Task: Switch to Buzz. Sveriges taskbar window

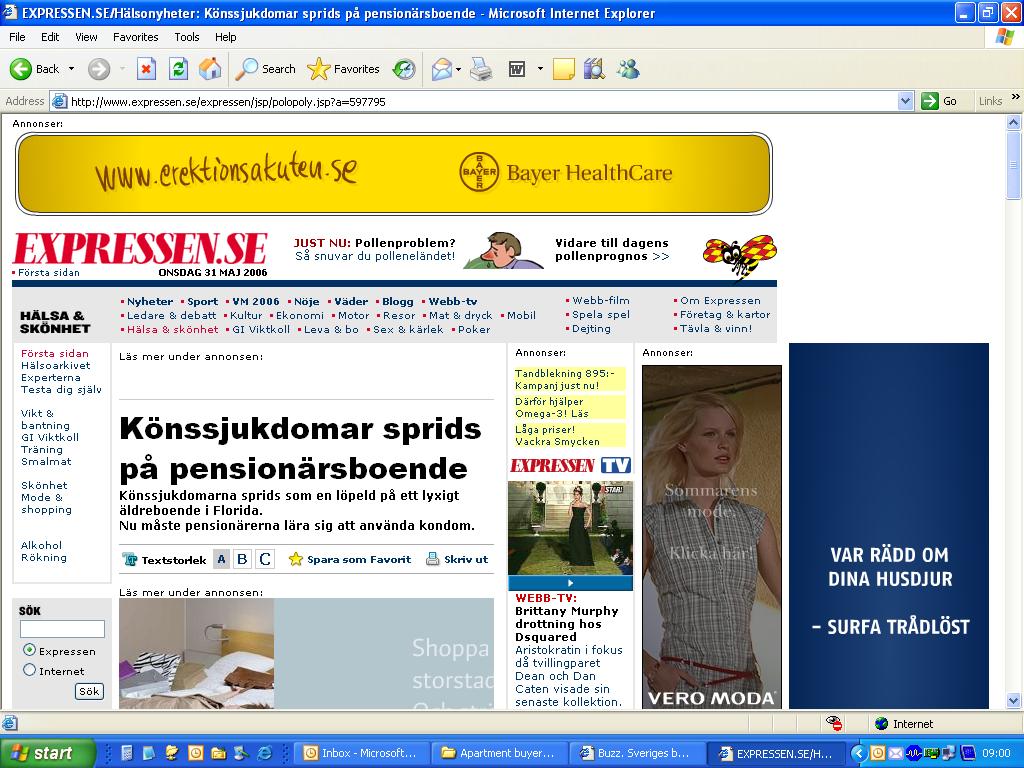Action: [x=637, y=753]
